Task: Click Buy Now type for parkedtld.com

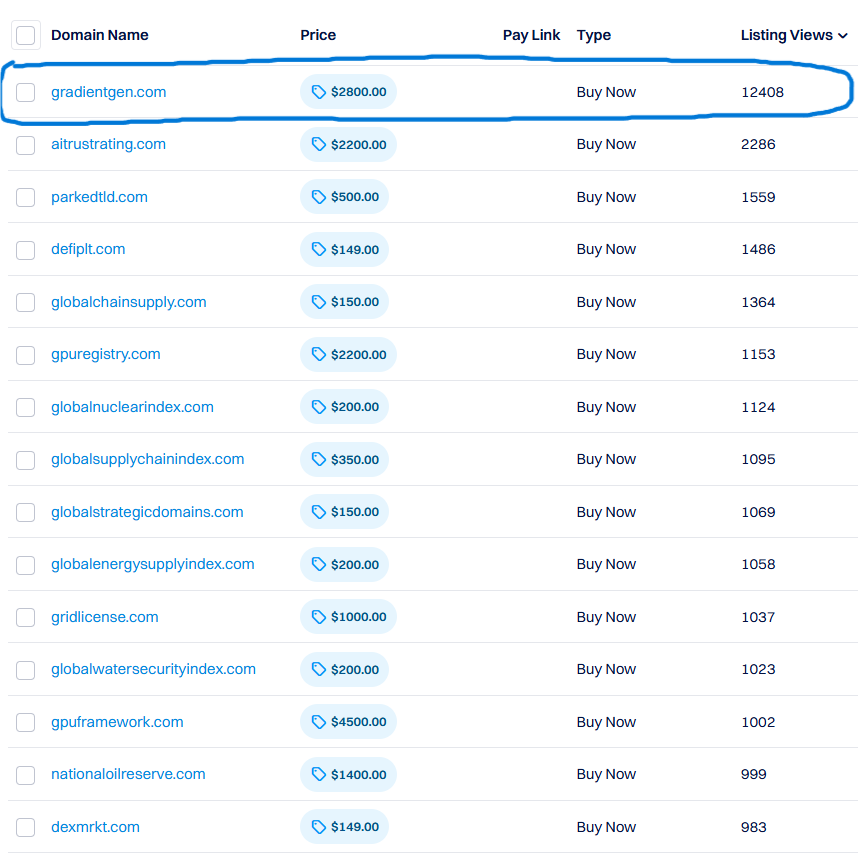Action: pos(606,197)
